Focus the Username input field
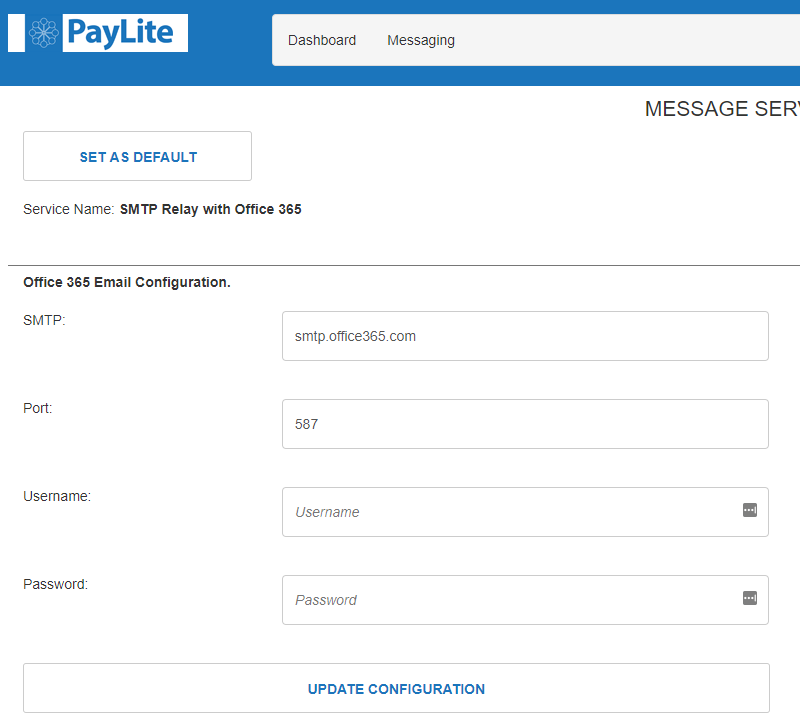 tap(500, 512)
